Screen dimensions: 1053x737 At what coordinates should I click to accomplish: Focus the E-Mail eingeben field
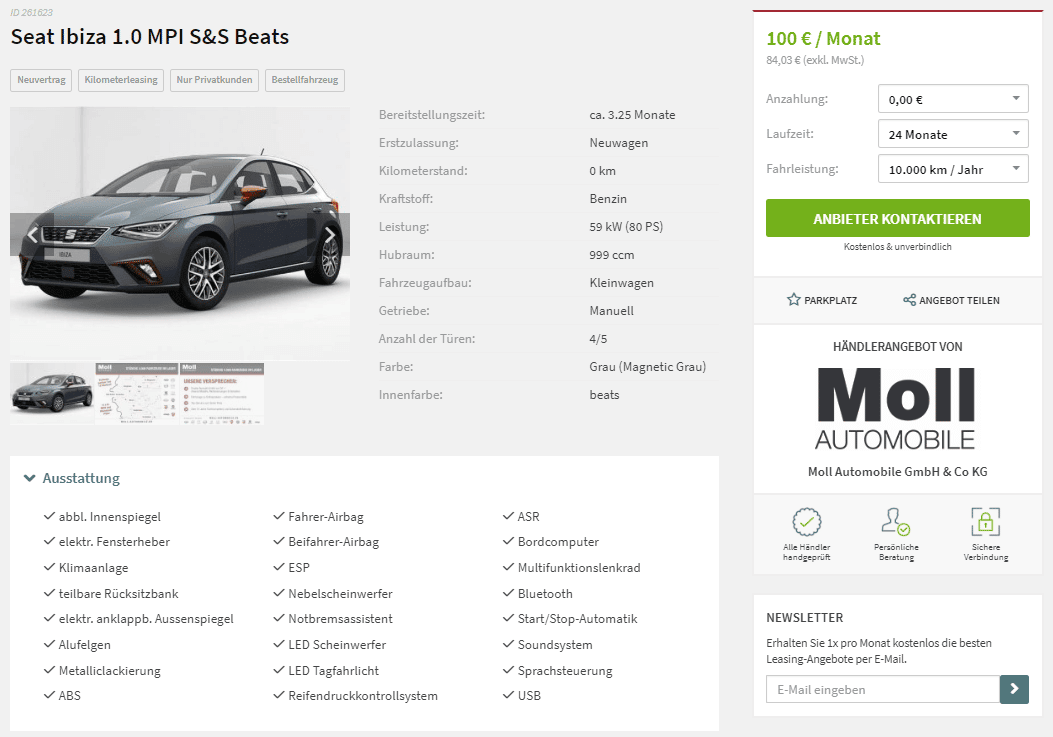click(882, 689)
